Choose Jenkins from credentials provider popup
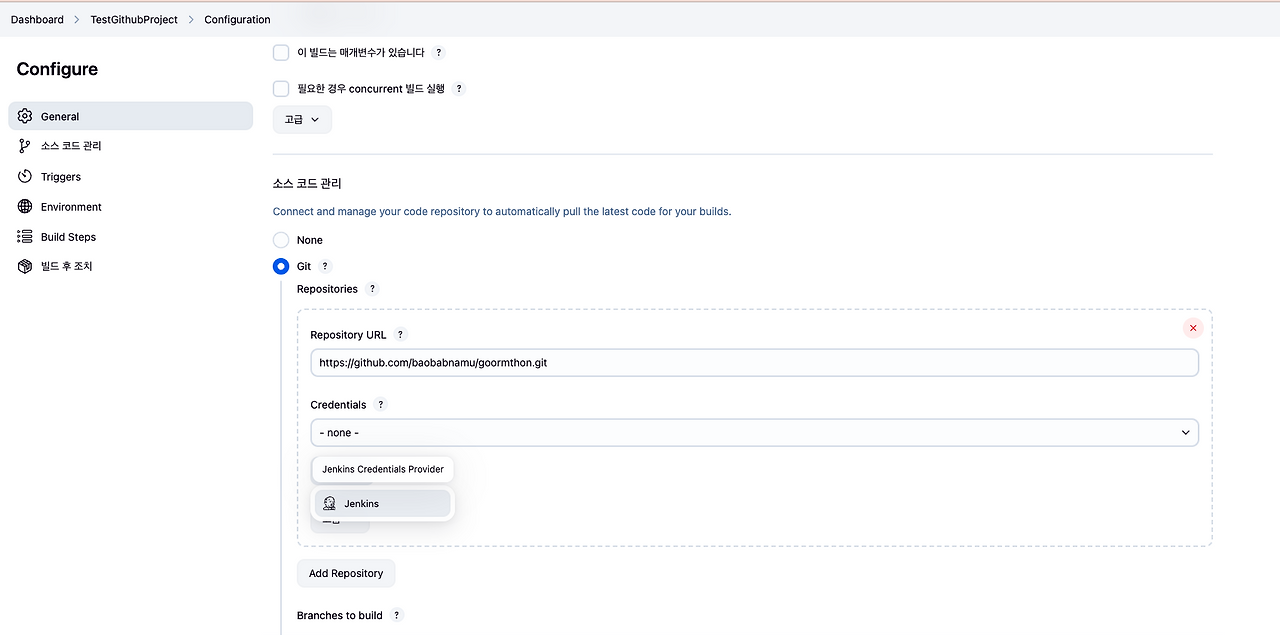The height and width of the screenshot is (635, 1280). pyautogui.click(x=382, y=503)
